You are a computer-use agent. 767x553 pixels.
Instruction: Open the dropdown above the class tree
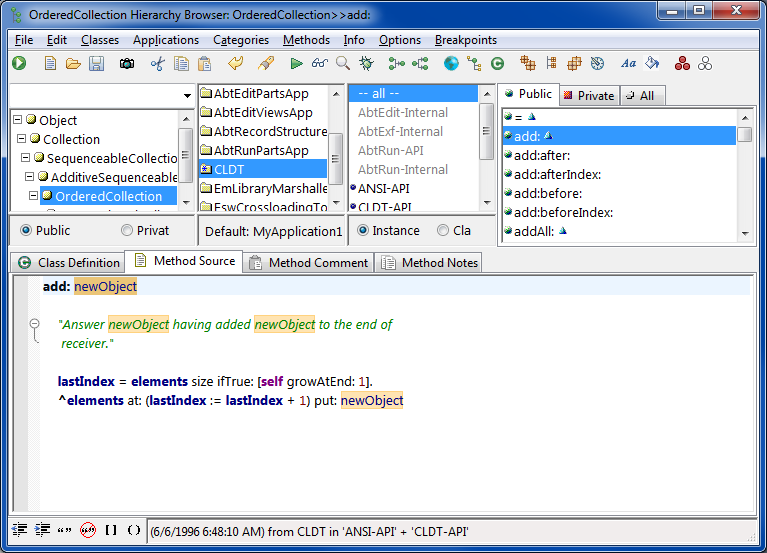click(188, 95)
